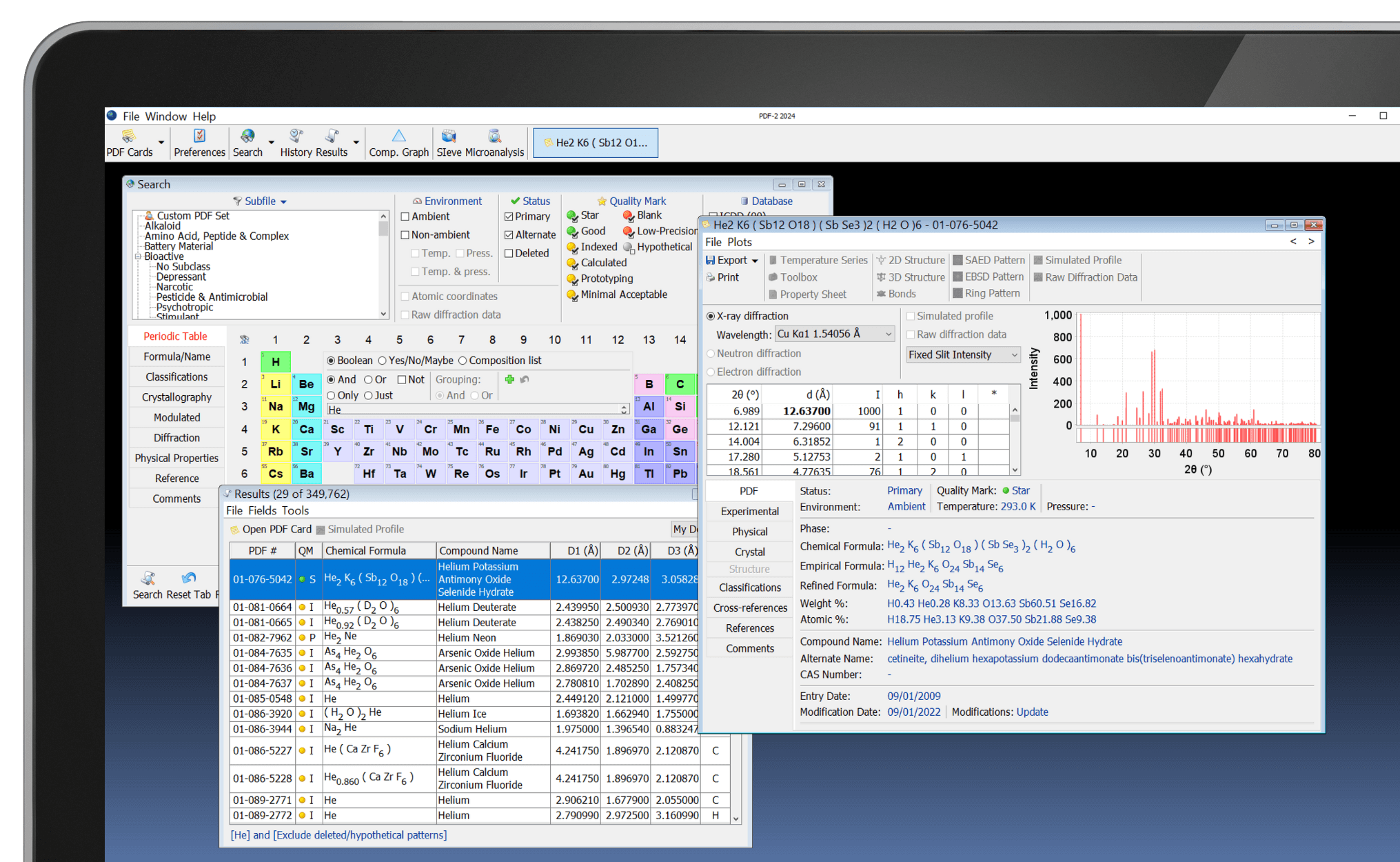Click the Preferences toolbar icon
1400x862 pixels.
[x=199, y=137]
